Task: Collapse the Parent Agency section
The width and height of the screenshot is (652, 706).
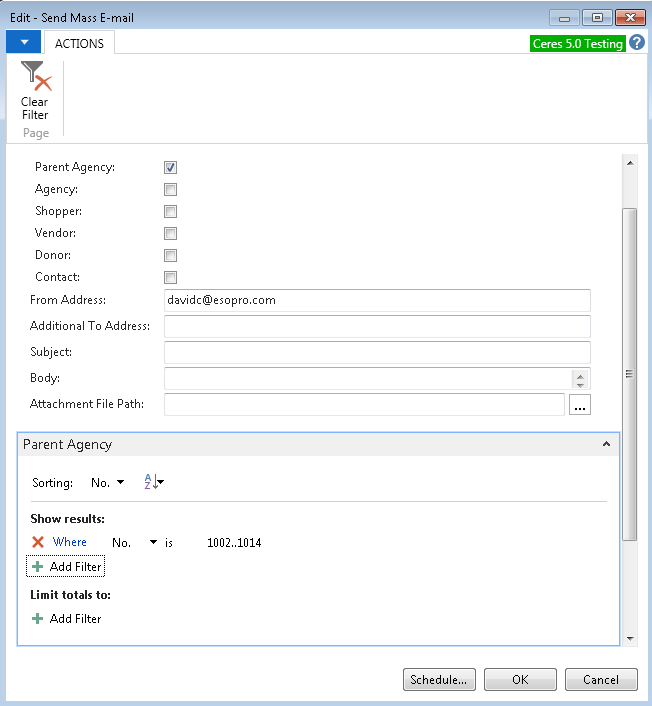Action: 605,444
